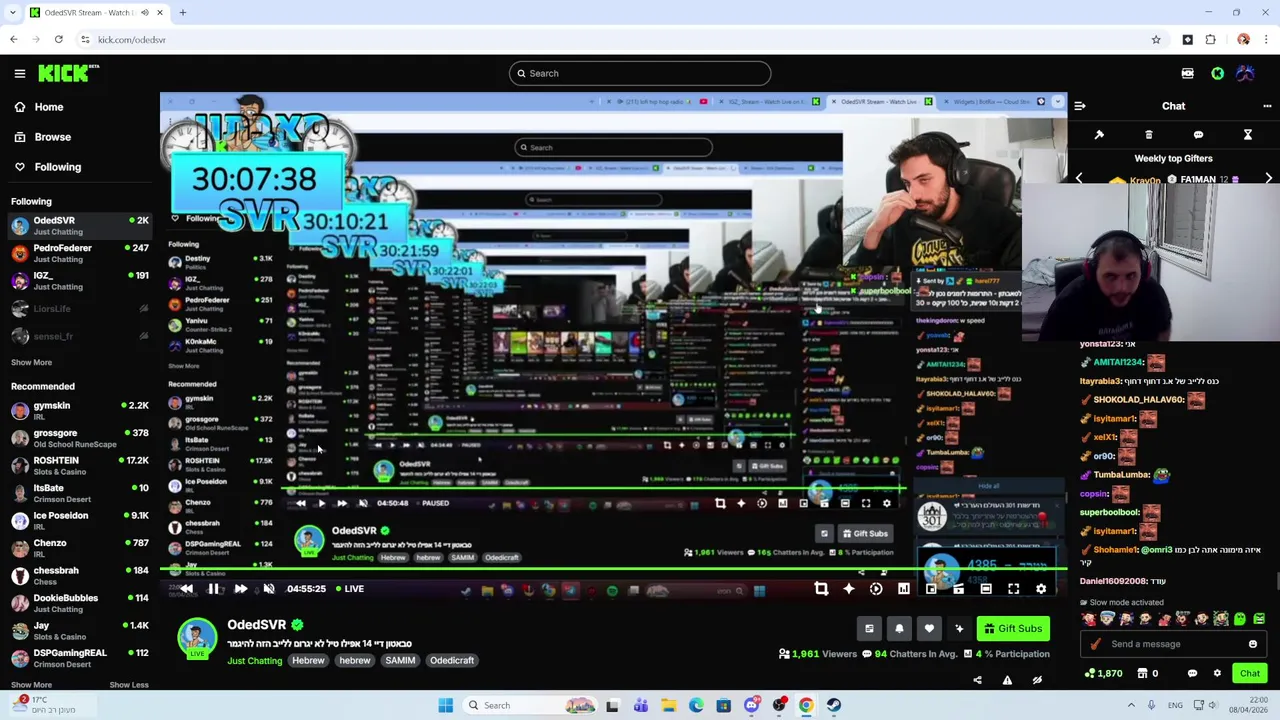The height and width of the screenshot is (720, 1280).
Task: Click the green Chat send button
Action: pos(1250,674)
